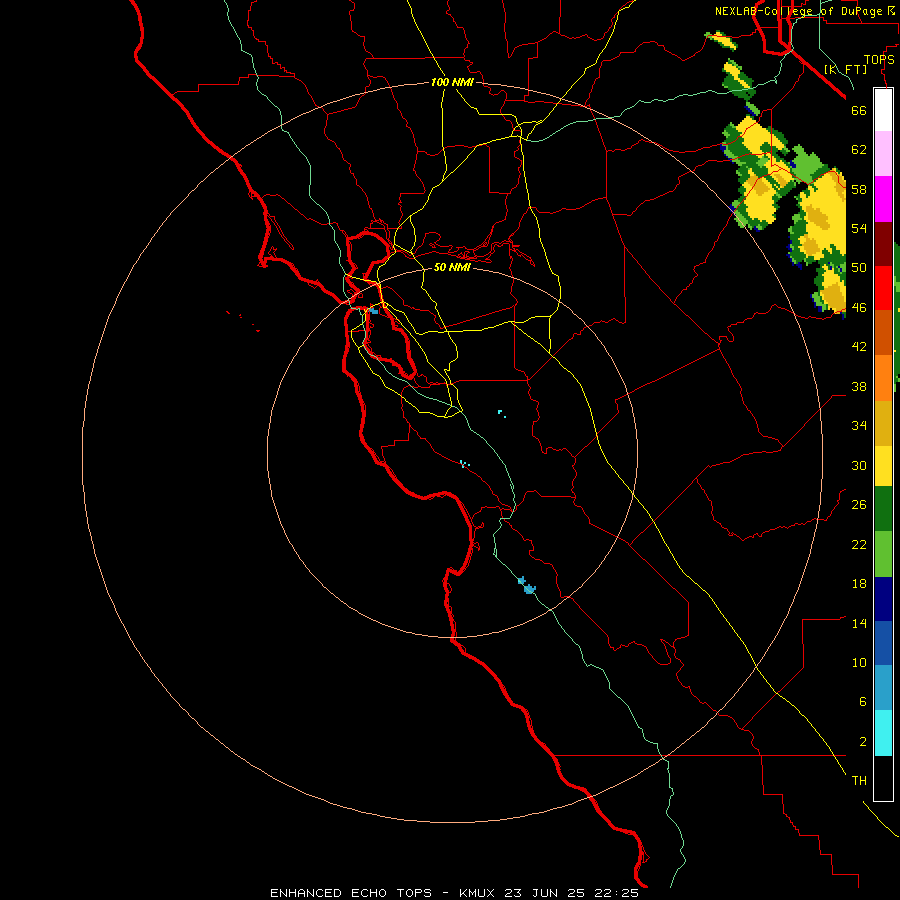Click the "14" legend value
Image resolution: width=900 pixels, height=900 pixels.
tap(859, 623)
